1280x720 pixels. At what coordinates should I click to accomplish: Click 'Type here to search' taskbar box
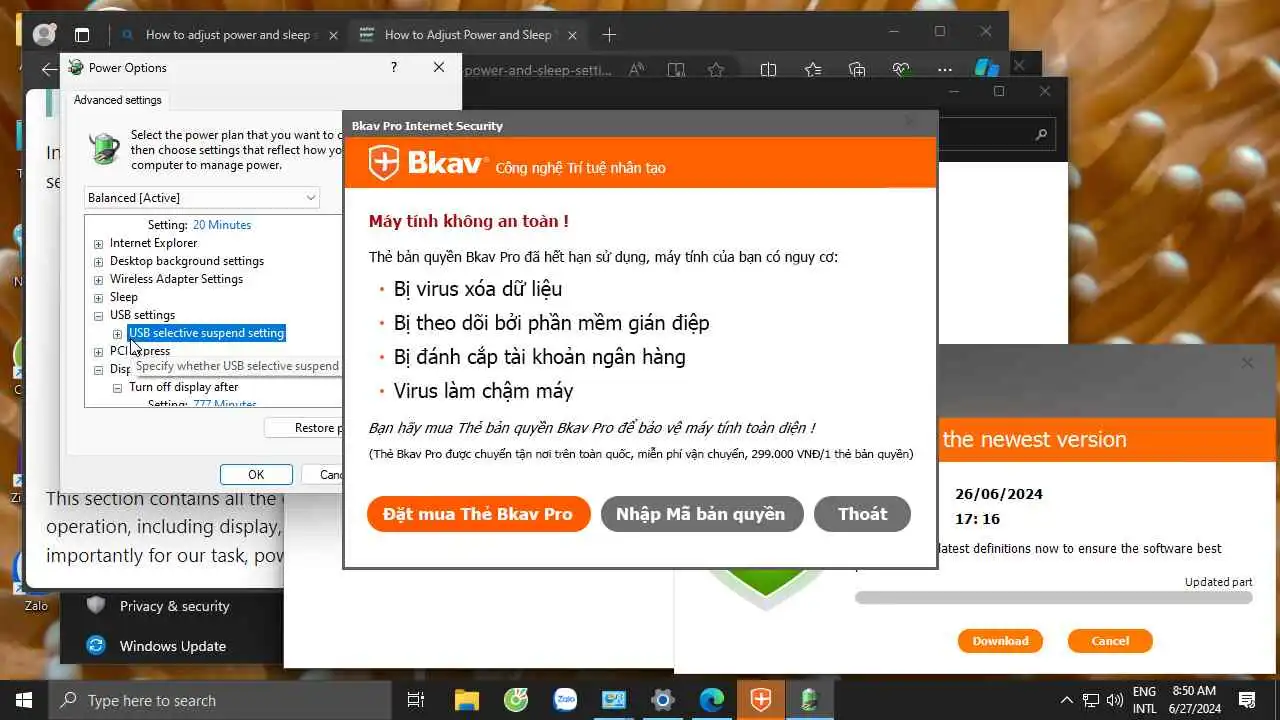220,700
